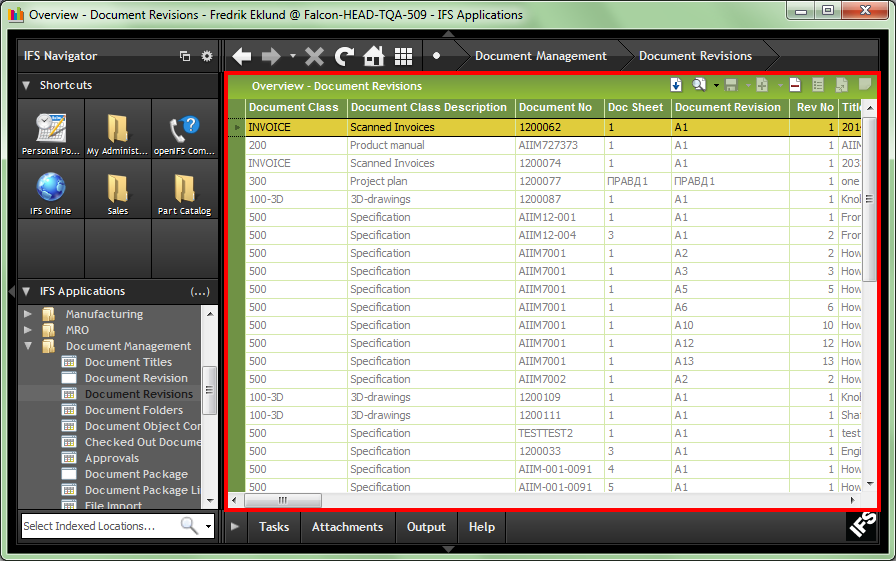Click the navigator tree scrollbar down arrow
896x561 pixels.
click(210, 501)
